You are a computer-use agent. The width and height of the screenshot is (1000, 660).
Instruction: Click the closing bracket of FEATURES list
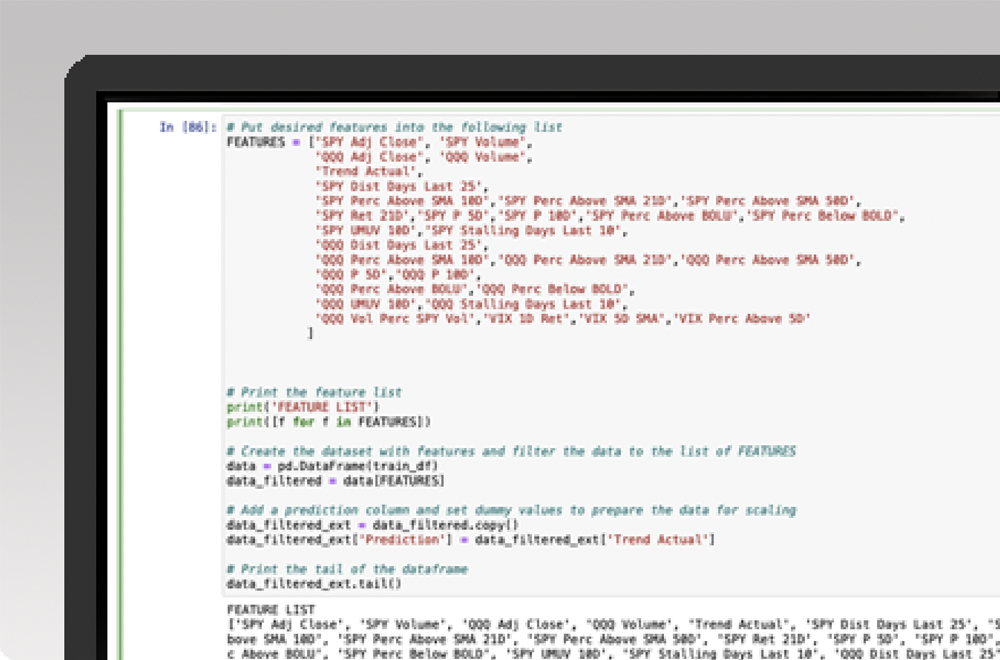311,333
